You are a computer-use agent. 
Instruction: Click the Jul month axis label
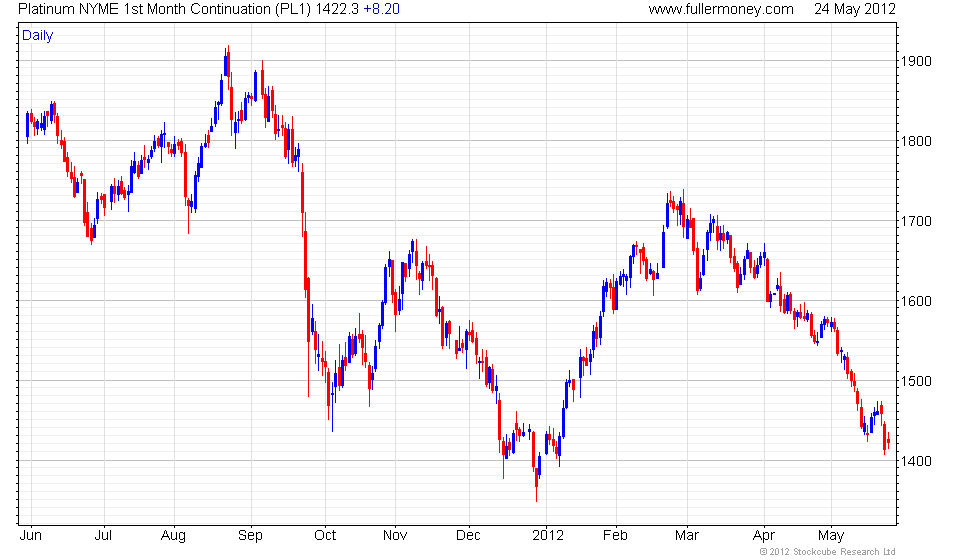(103, 536)
